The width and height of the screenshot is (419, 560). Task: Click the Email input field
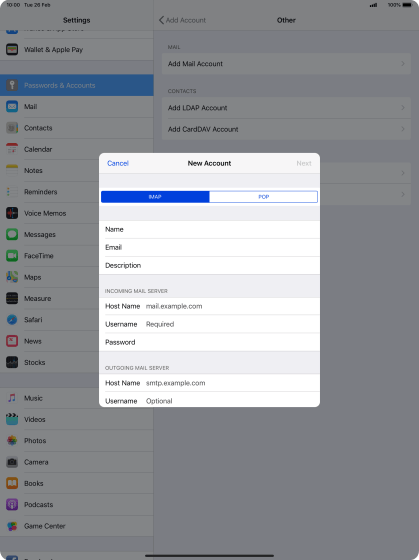(x=209, y=247)
